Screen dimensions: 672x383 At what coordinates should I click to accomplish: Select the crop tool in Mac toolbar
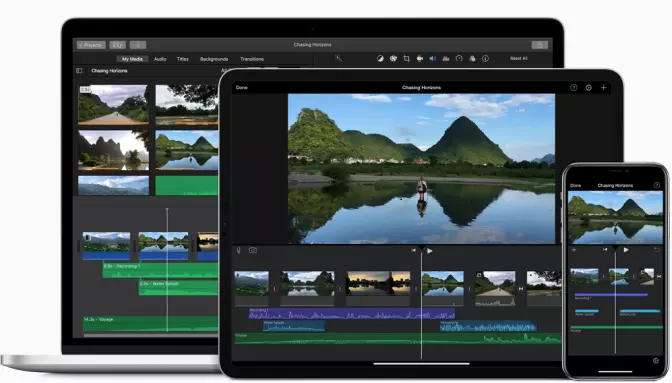point(406,59)
